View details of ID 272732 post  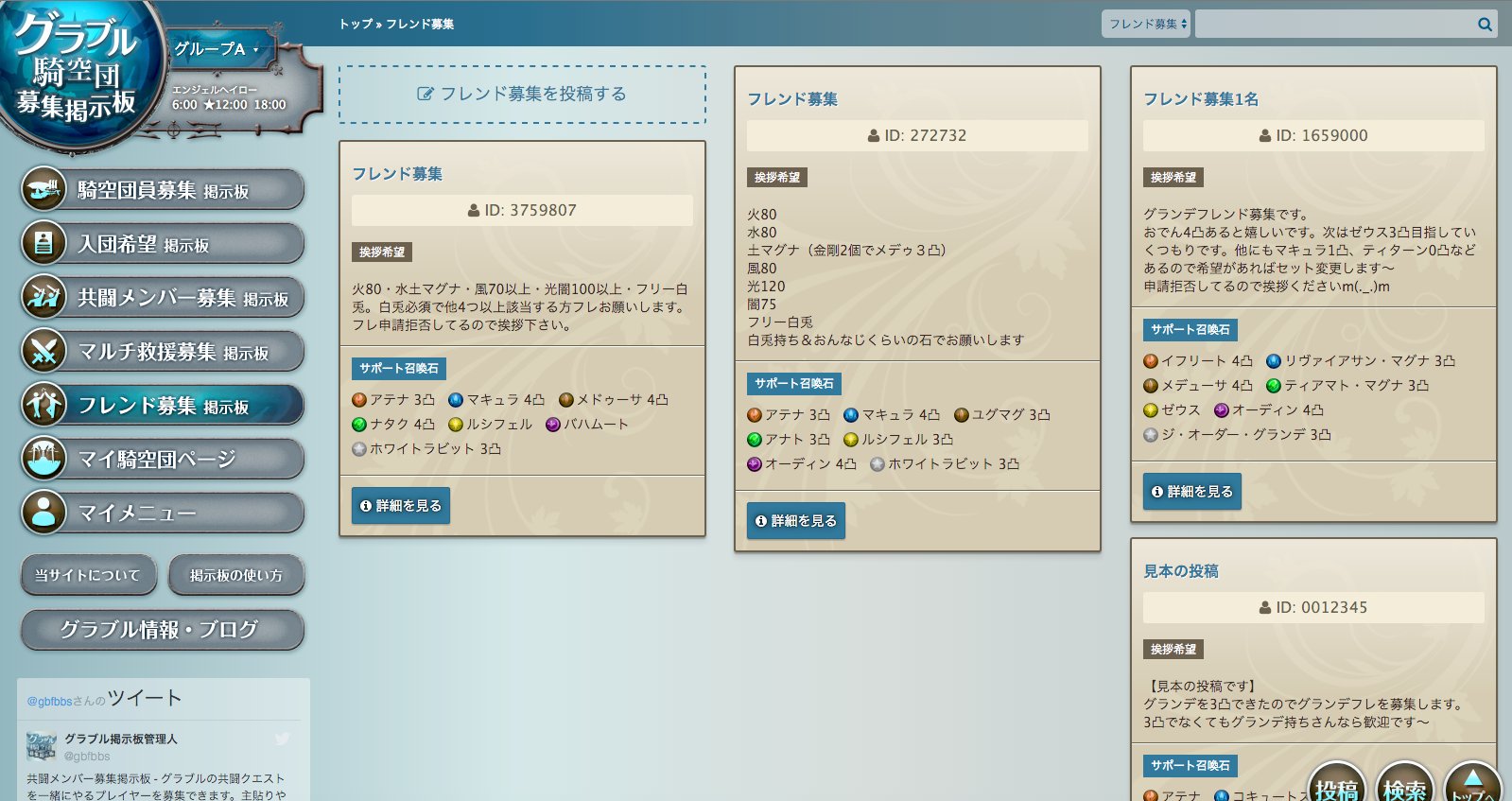coord(796,521)
